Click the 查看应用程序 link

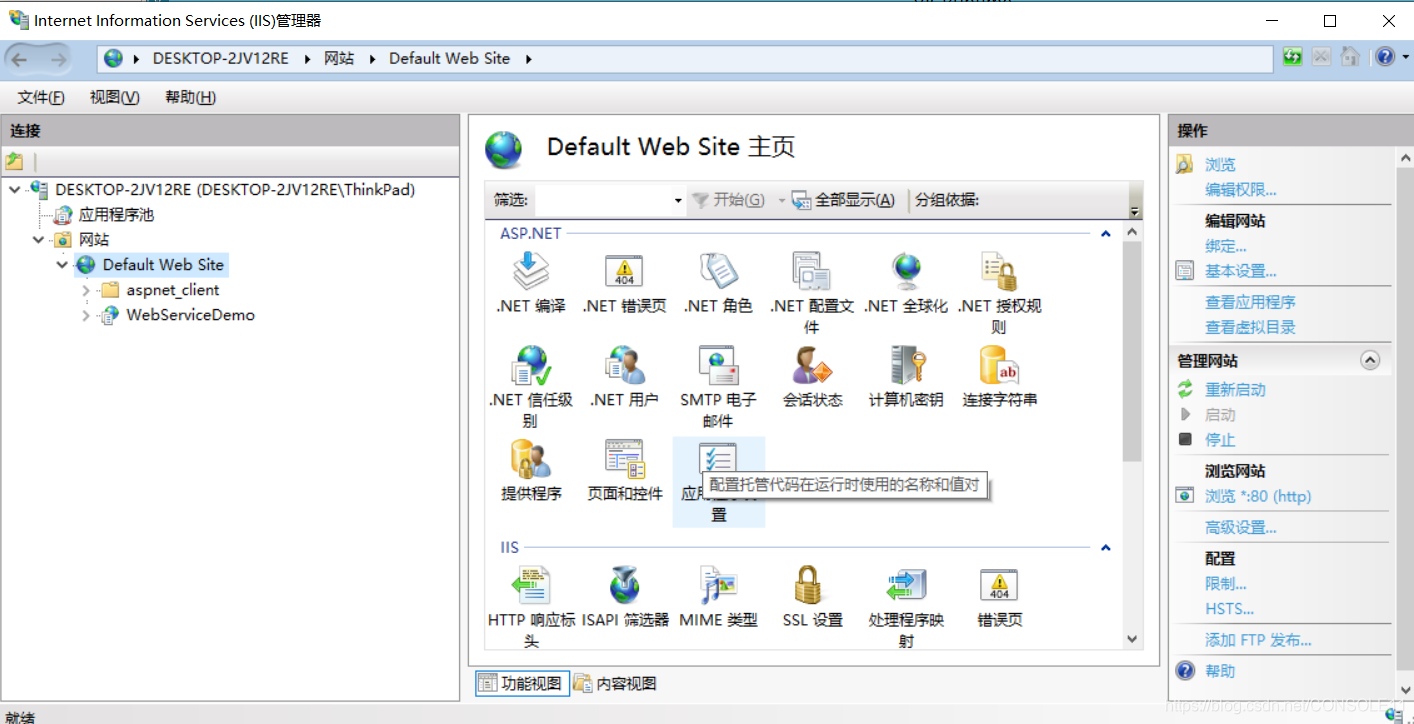[1250, 302]
